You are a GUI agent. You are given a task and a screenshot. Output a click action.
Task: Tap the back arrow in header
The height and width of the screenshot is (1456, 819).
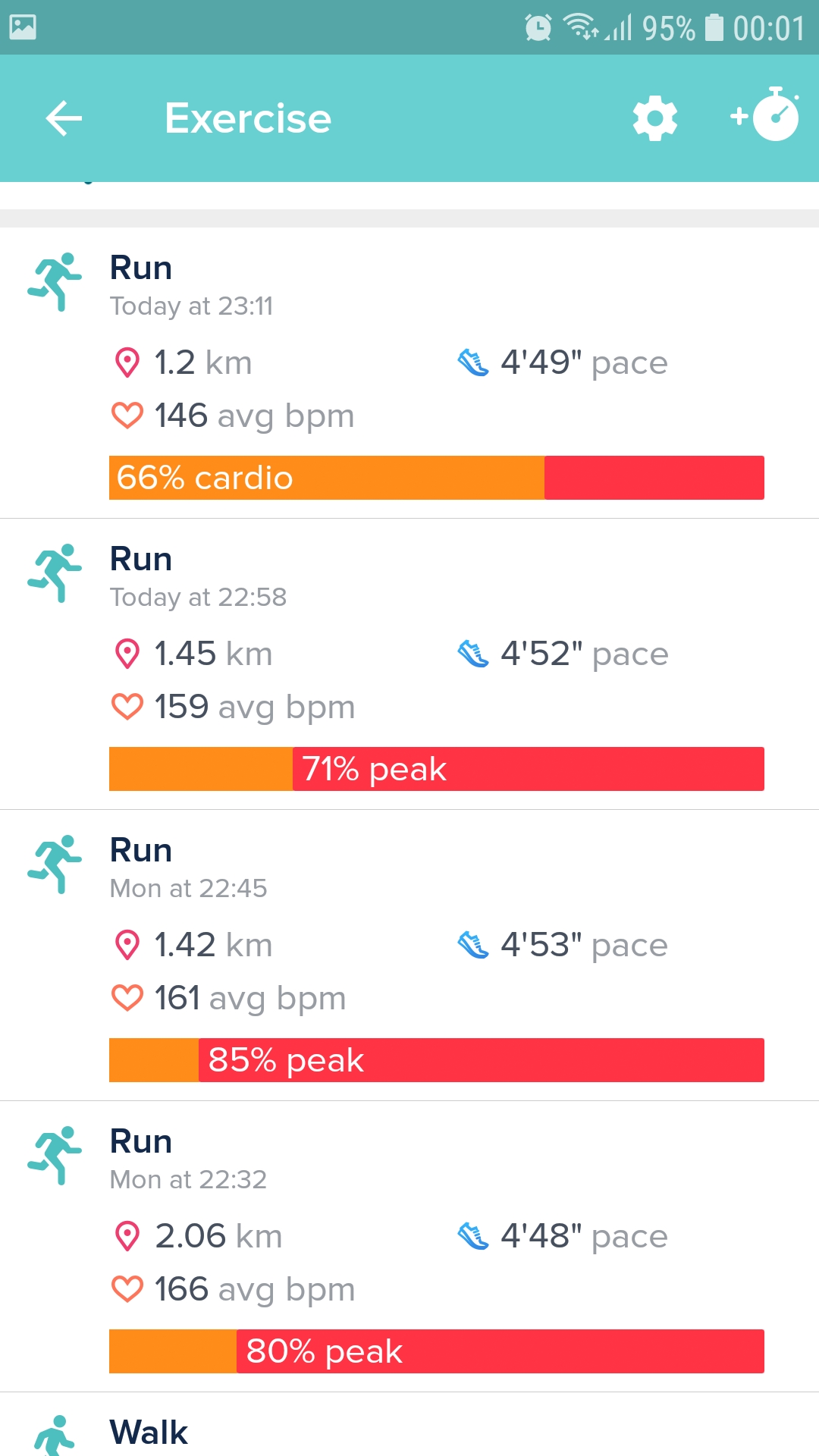click(x=64, y=118)
